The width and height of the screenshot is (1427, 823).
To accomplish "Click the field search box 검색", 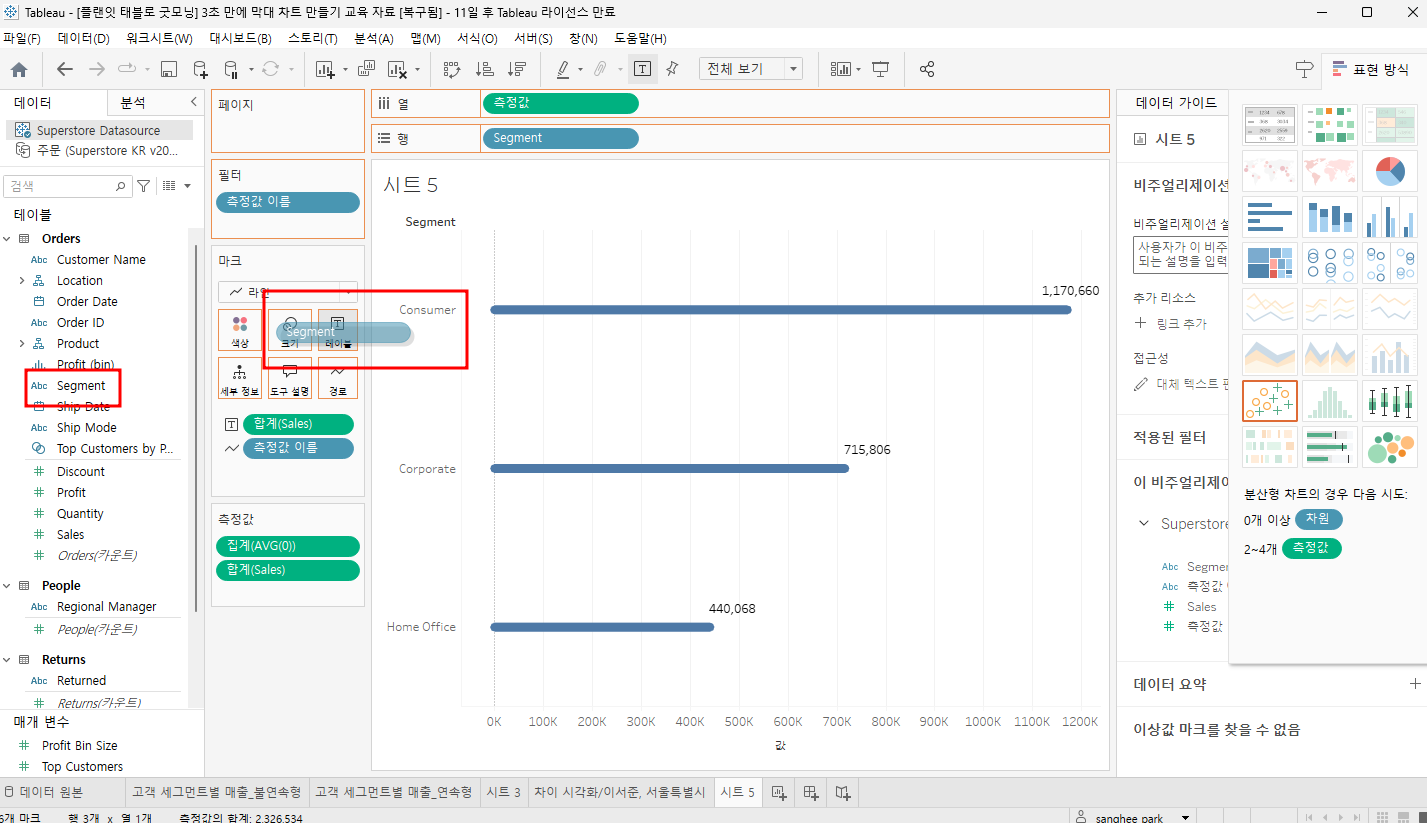I will (x=67, y=186).
